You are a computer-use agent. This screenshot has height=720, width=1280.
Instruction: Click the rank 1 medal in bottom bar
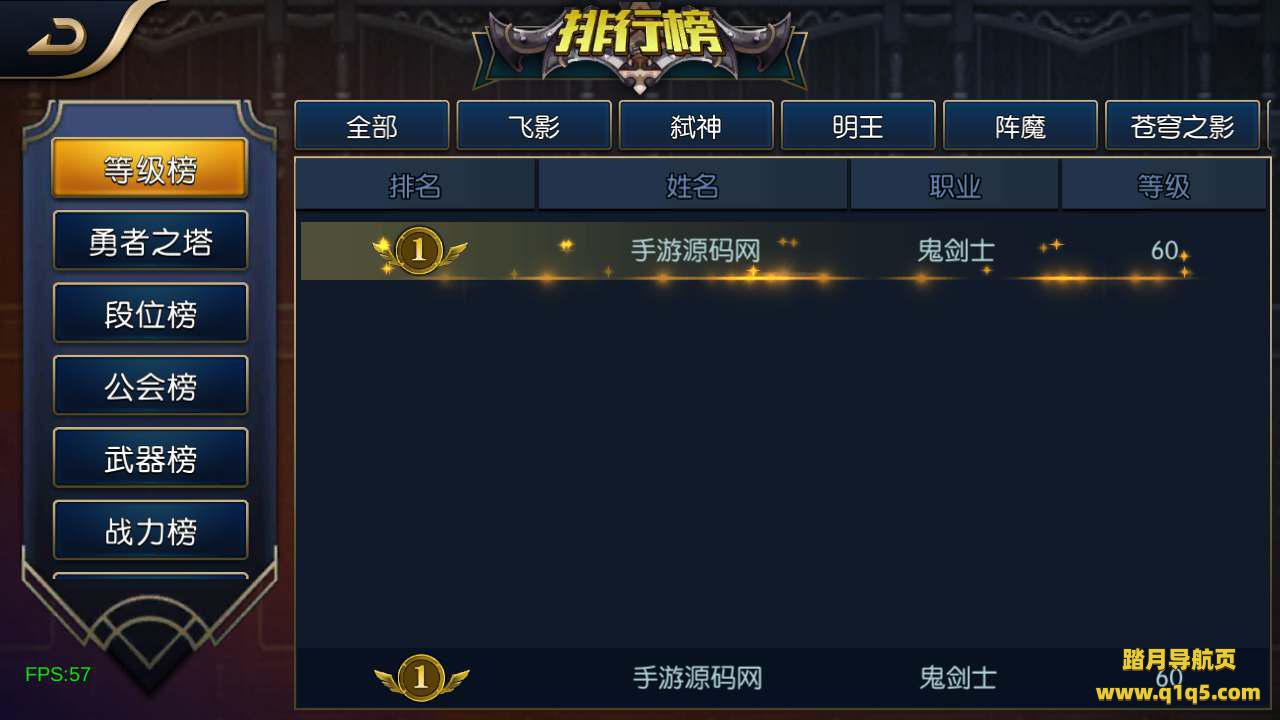coord(421,678)
